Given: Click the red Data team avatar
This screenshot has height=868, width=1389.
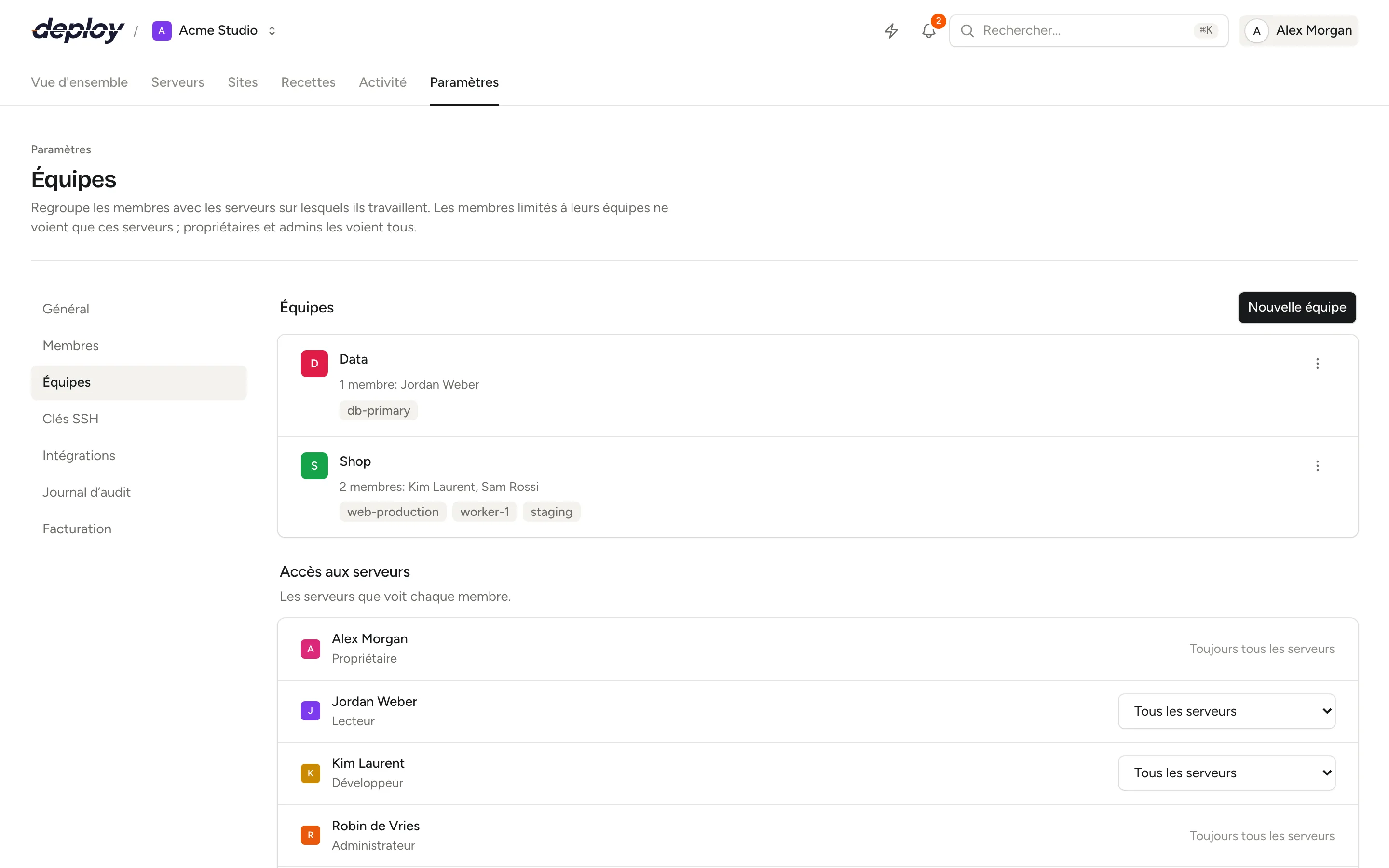Looking at the screenshot, I should (314, 364).
